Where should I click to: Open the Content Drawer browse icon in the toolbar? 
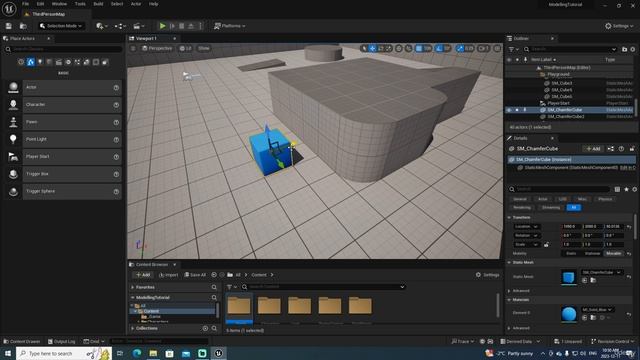pyautogui.click(x=23, y=26)
